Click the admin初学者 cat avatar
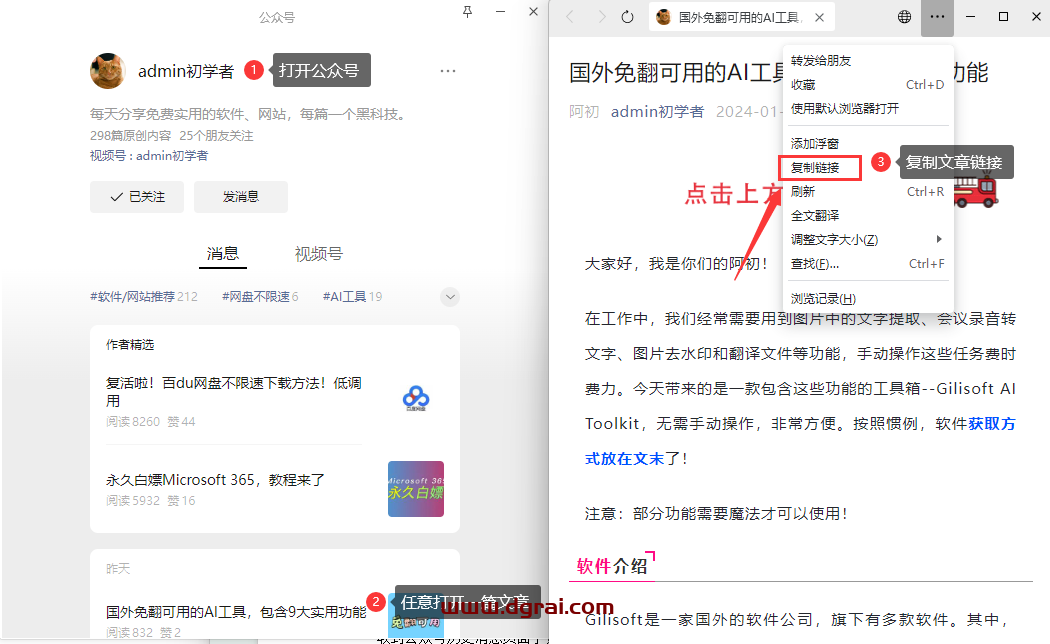 point(108,71)
